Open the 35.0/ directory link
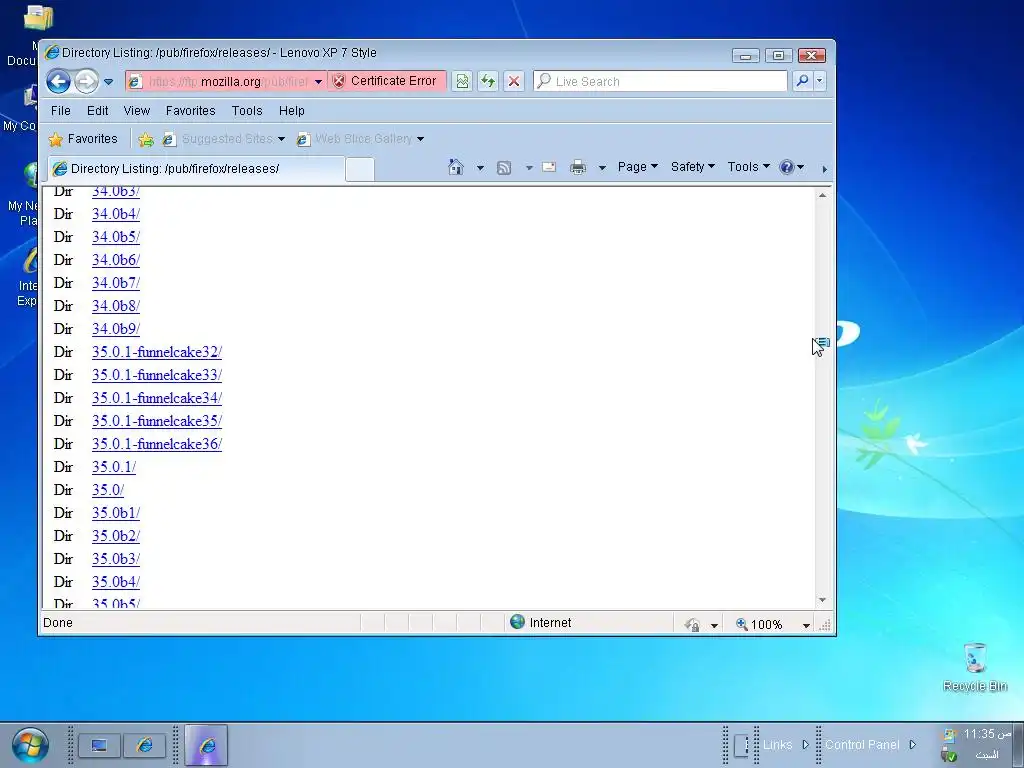Viewport: 1024px width, 768px height. pyautogui.click(x=108, y=490)
